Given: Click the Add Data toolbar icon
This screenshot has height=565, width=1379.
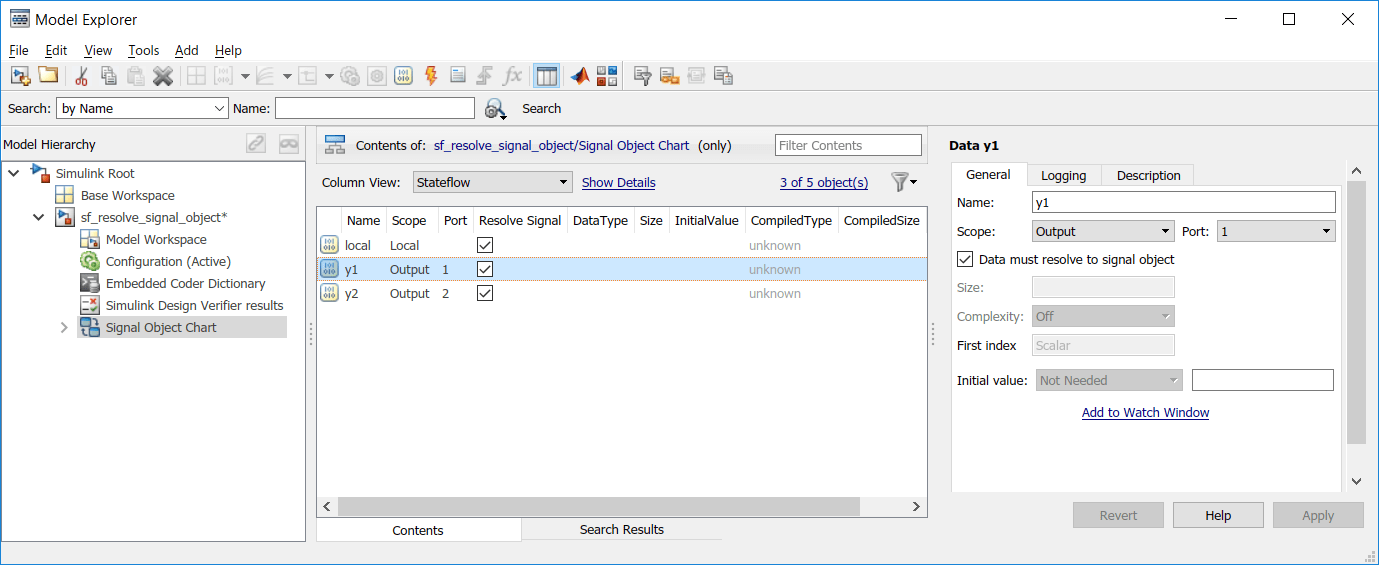Looking at the screenshot, I should [x=403, y=76].
